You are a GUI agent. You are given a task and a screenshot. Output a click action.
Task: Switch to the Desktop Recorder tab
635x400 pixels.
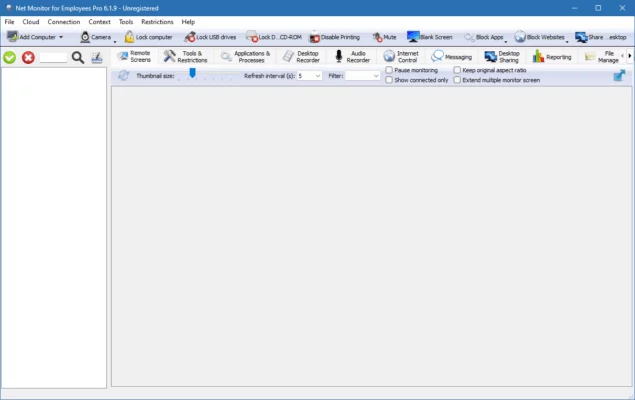[x=301, y=56]
